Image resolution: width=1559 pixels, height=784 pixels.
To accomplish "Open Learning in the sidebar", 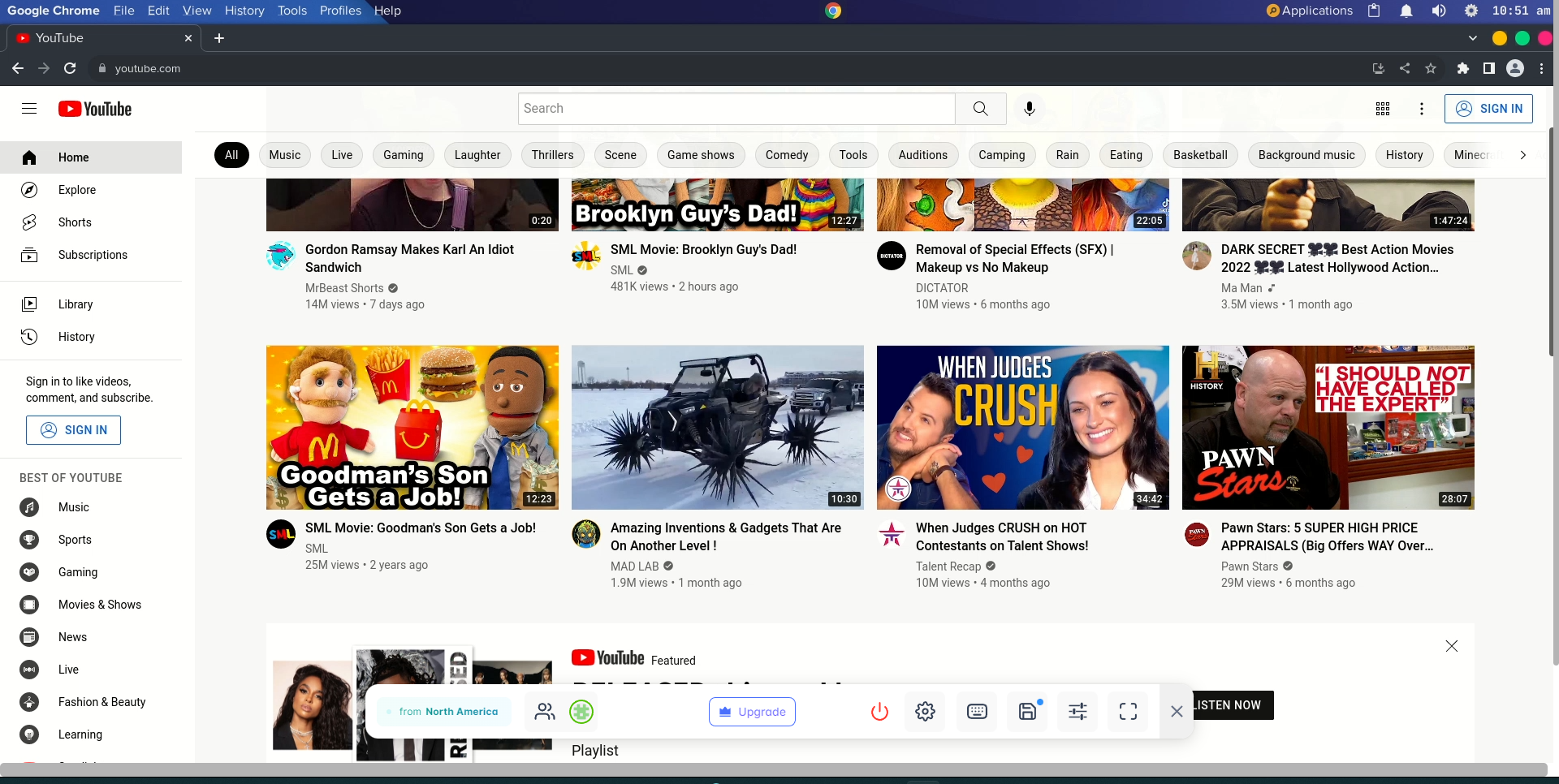I will point(91,734).
